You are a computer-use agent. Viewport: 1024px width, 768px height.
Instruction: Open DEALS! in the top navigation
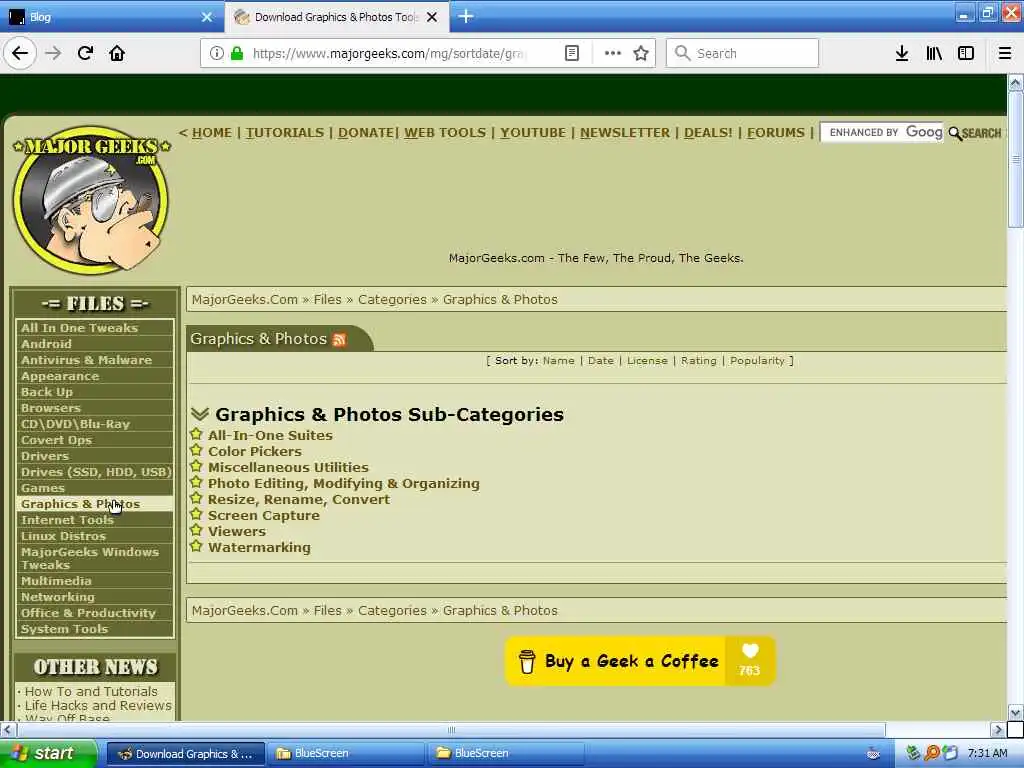(x=708, y=133)
